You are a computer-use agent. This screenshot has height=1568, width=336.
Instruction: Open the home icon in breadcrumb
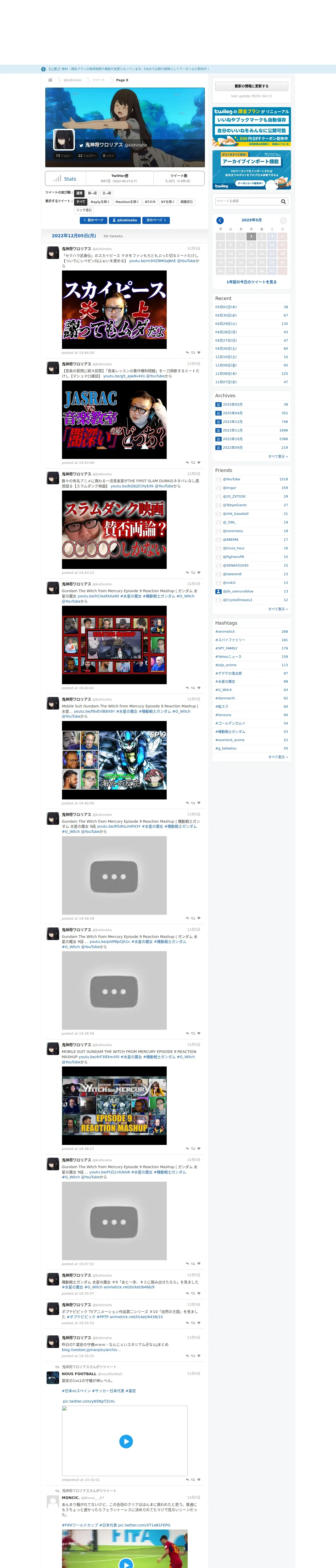(x=50, y=80)
